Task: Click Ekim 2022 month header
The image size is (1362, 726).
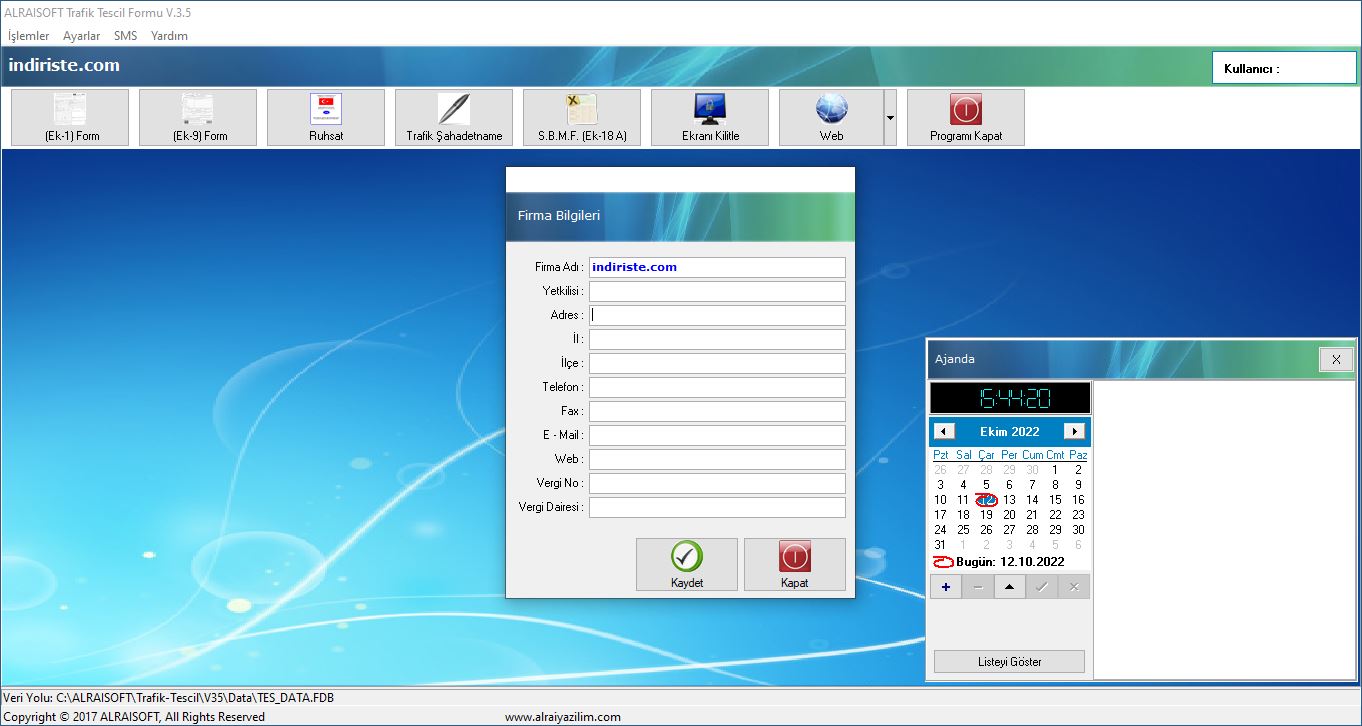Action: tap(1009, 432)
